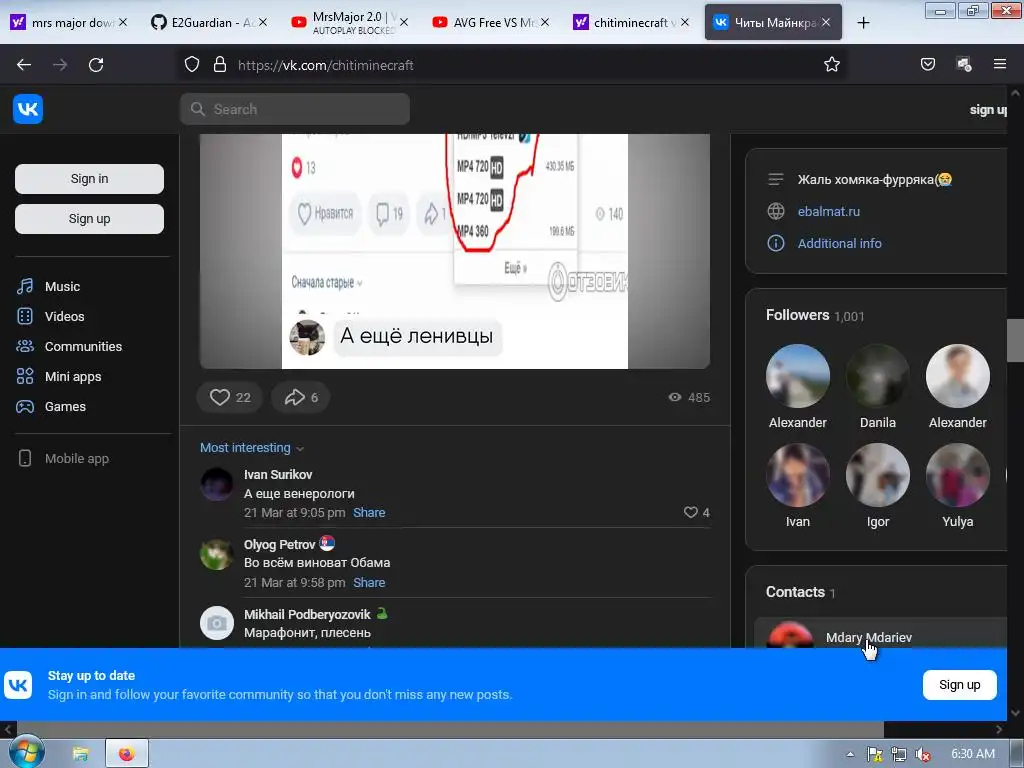Open the post image thumbnail
This screenshot has width=1024, height=768.
(455, 251)
